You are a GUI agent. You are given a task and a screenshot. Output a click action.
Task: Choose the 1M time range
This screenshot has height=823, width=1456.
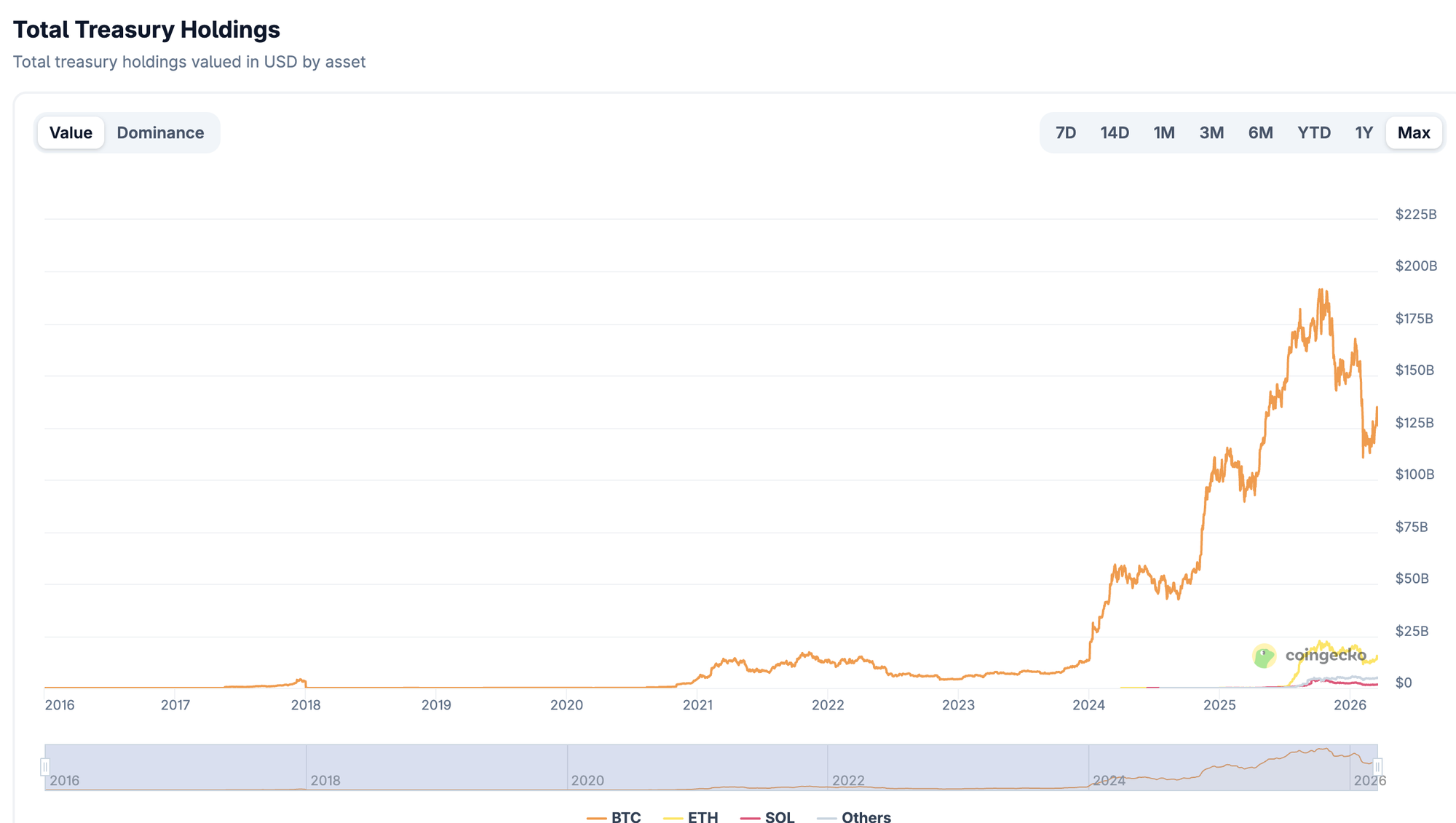point(1164,132)
